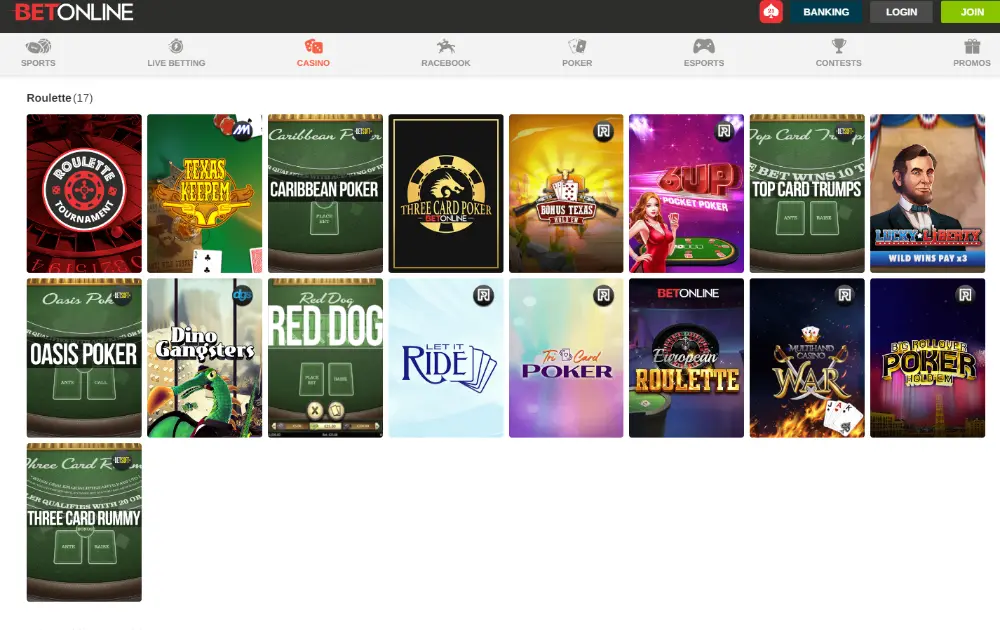Open Tri Card Poker game

pyautogui.click(x=566, y=358)
